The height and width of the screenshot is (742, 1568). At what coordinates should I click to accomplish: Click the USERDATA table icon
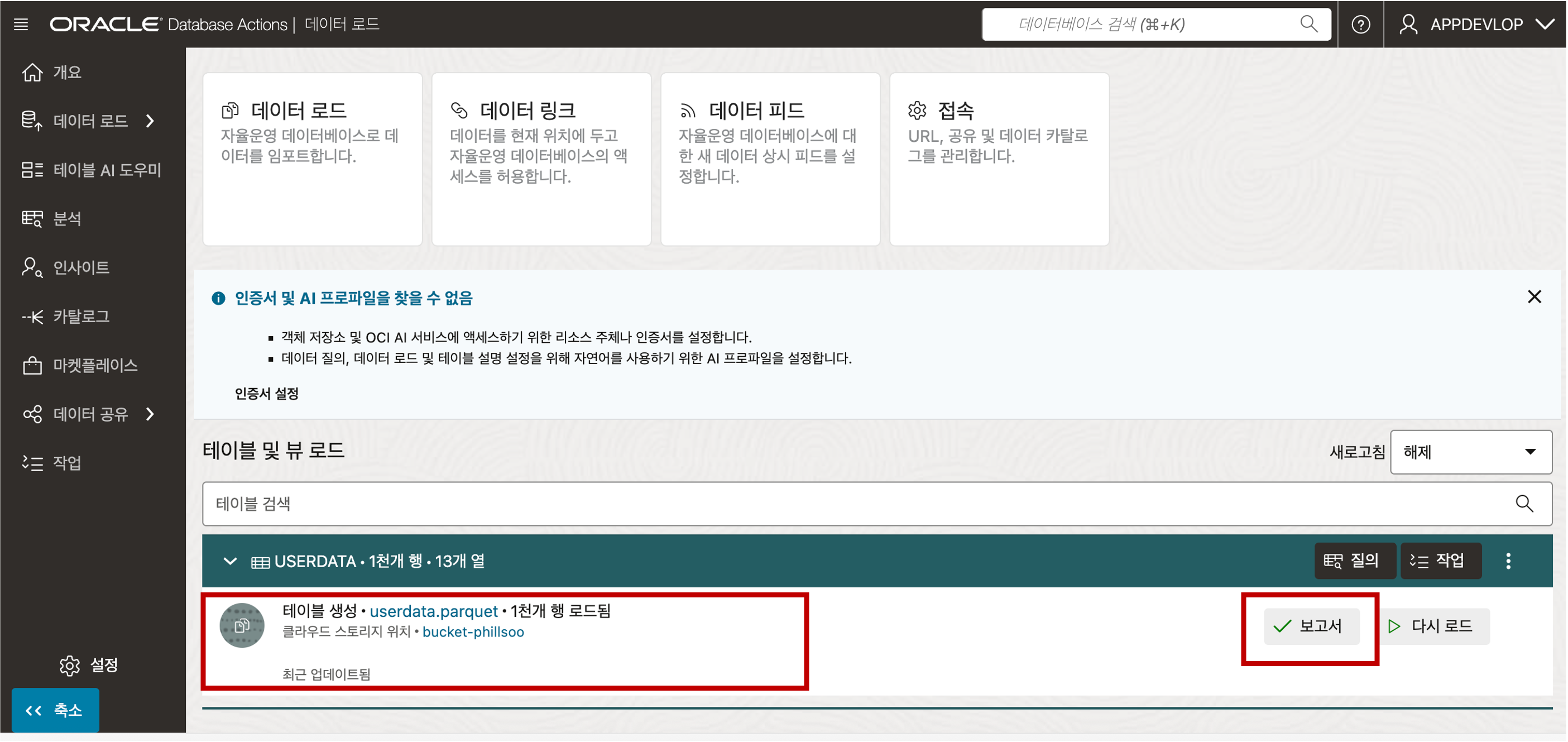(x=260, y=562)
